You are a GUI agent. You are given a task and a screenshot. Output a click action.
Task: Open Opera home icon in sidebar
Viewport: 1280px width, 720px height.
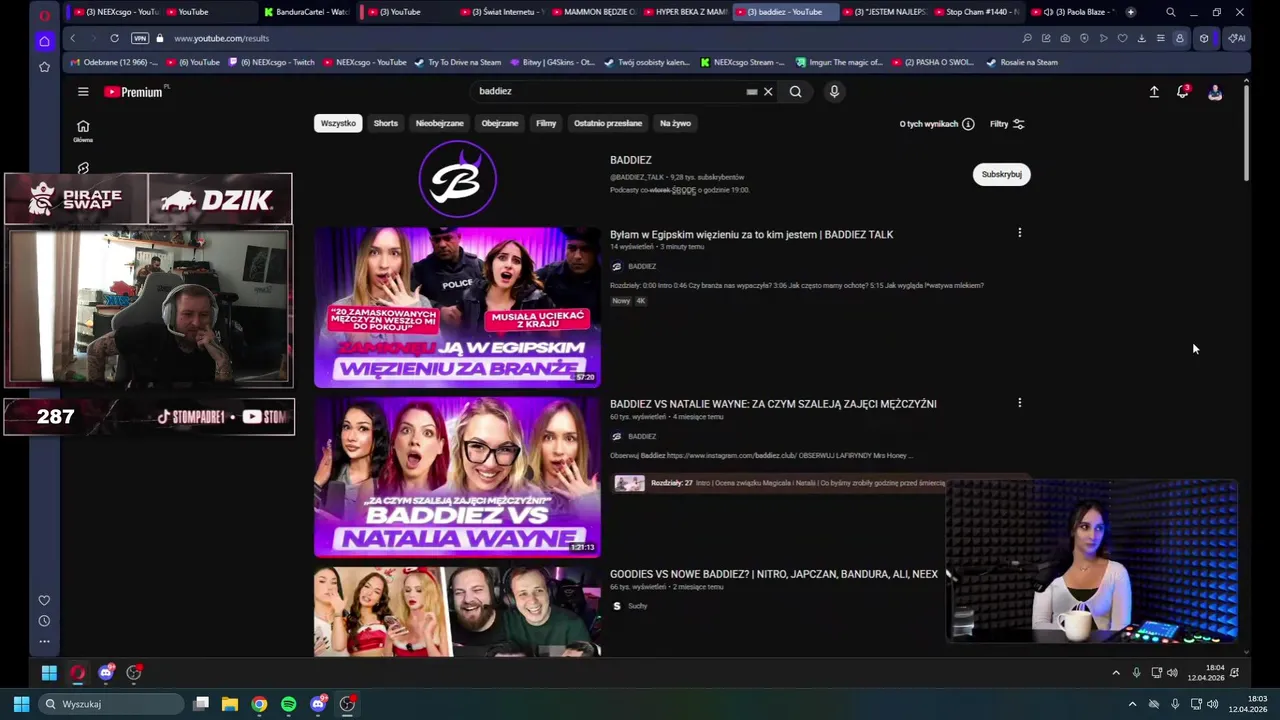(x=44, y=41)
